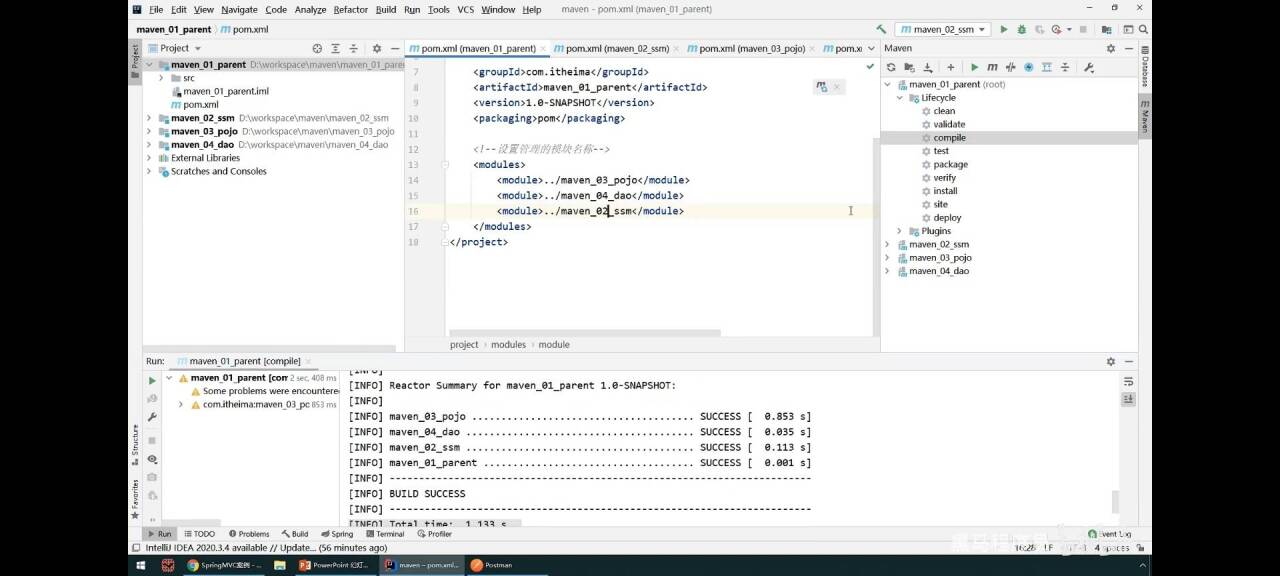This screenshot has width=1280, height=576.
Task: Select Opened File target icon in Project panel
Action: point(317,48)
